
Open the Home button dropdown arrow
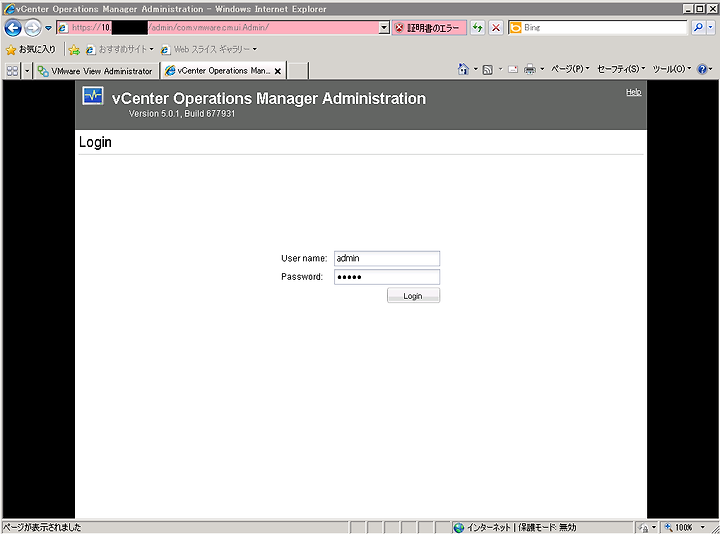476,69
